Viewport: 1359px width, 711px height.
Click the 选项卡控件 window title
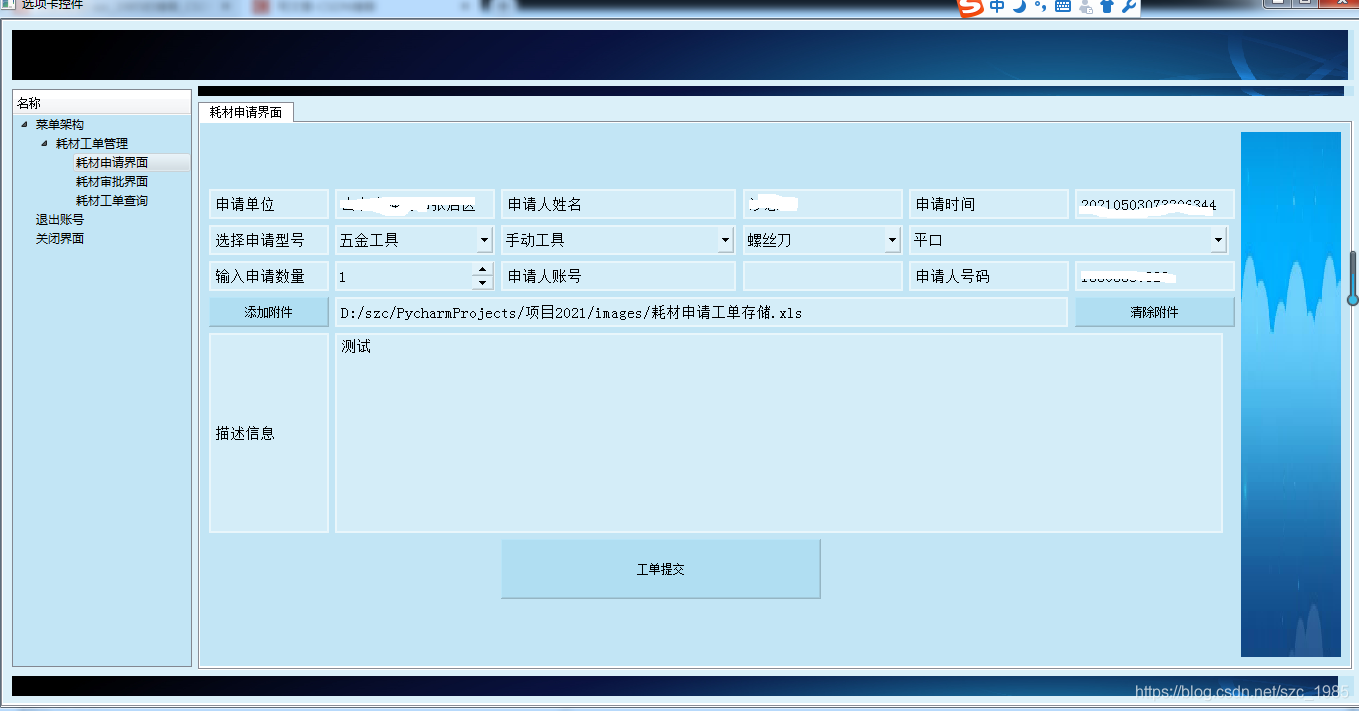52,5
